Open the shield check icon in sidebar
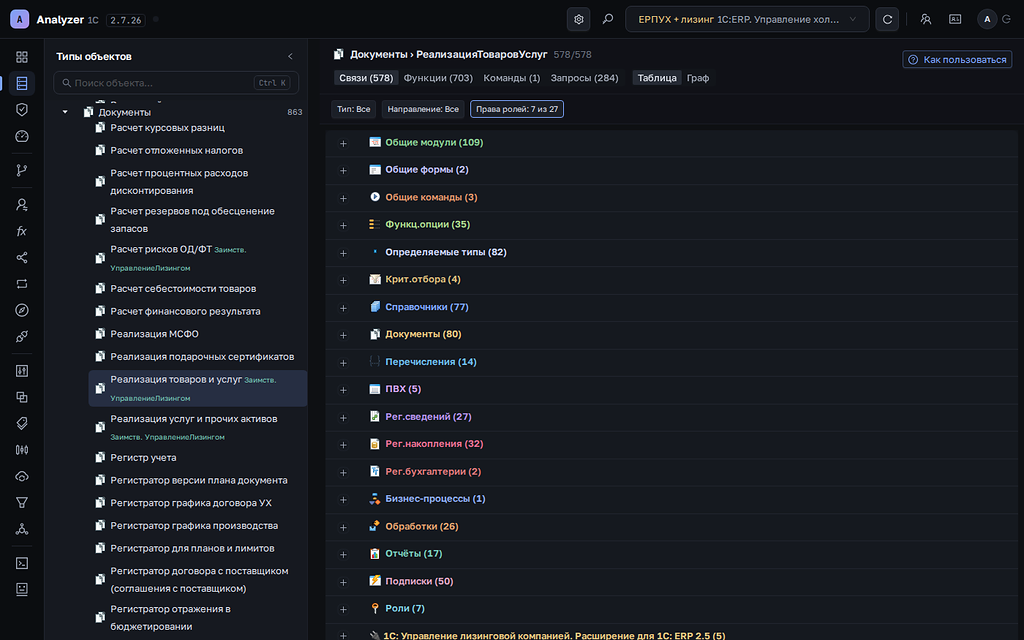 (22, 110)
